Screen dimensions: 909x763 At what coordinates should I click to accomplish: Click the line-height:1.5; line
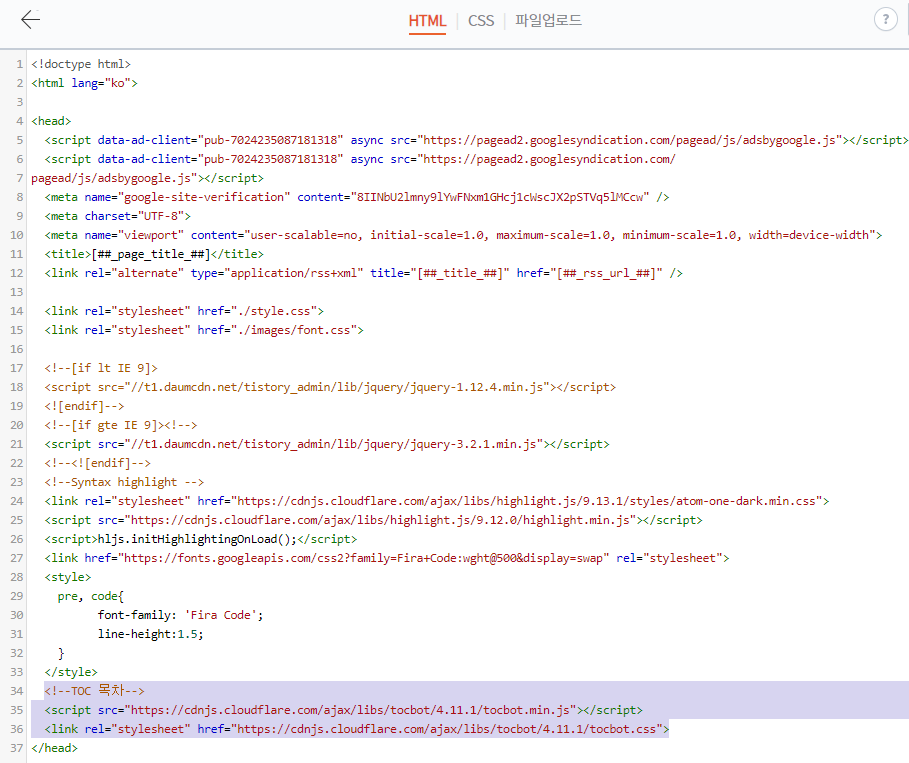[x=151, y=634]
